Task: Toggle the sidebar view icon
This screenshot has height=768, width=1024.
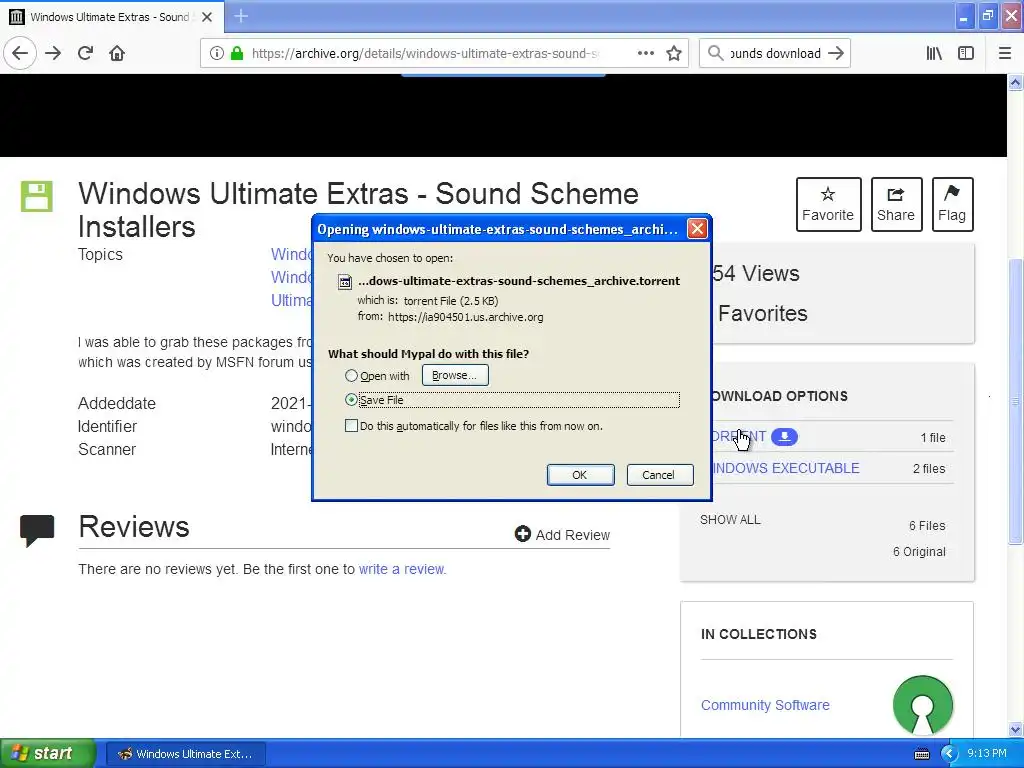Action: point(966,53)
